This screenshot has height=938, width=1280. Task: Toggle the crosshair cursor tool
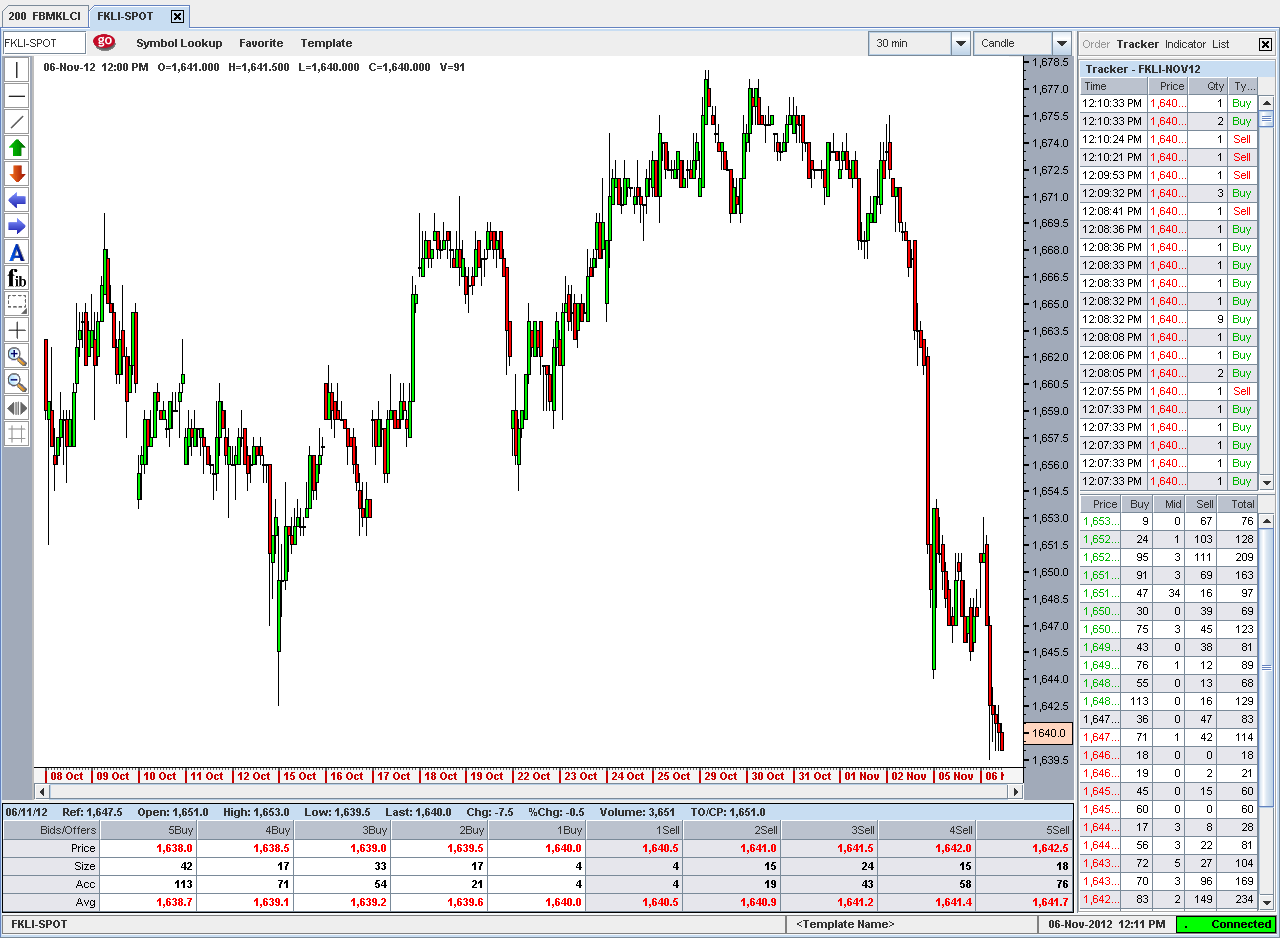(17, 330)
